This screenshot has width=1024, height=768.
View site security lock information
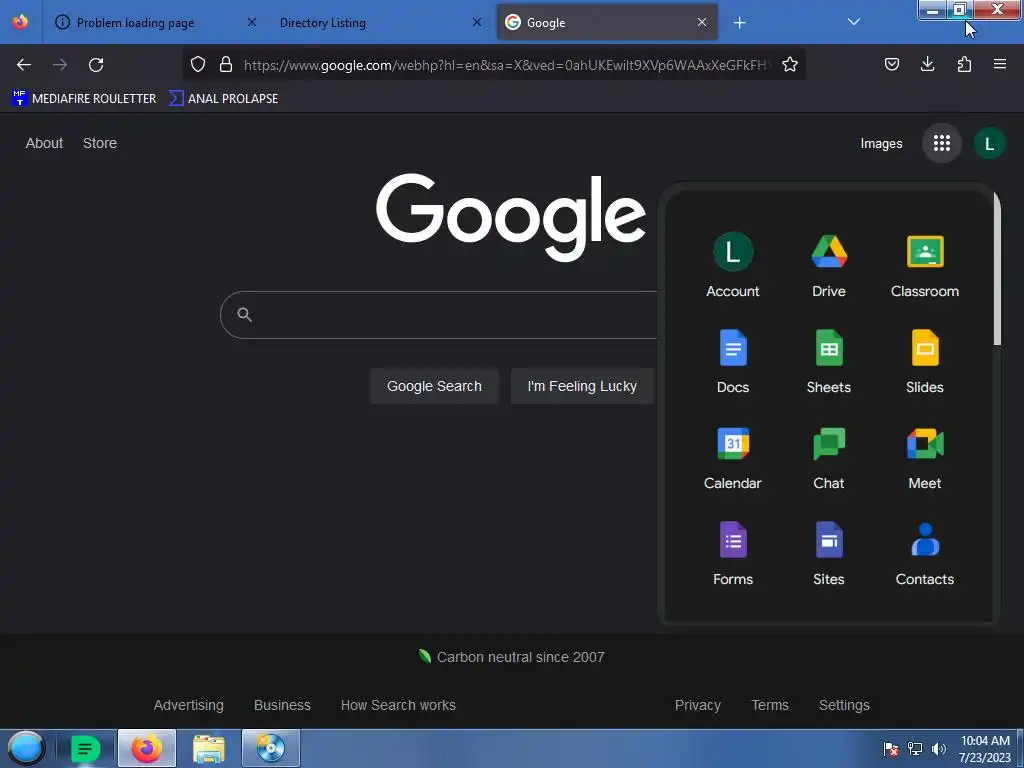[226, 64]
